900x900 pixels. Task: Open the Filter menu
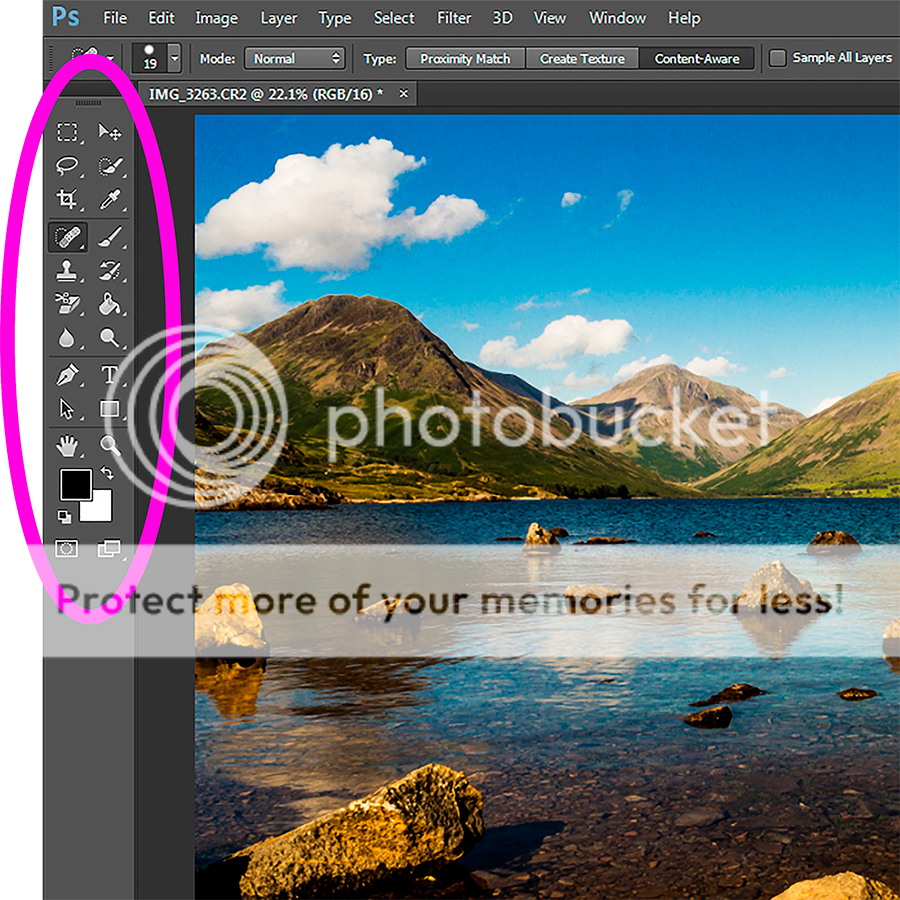click(454, 18)
